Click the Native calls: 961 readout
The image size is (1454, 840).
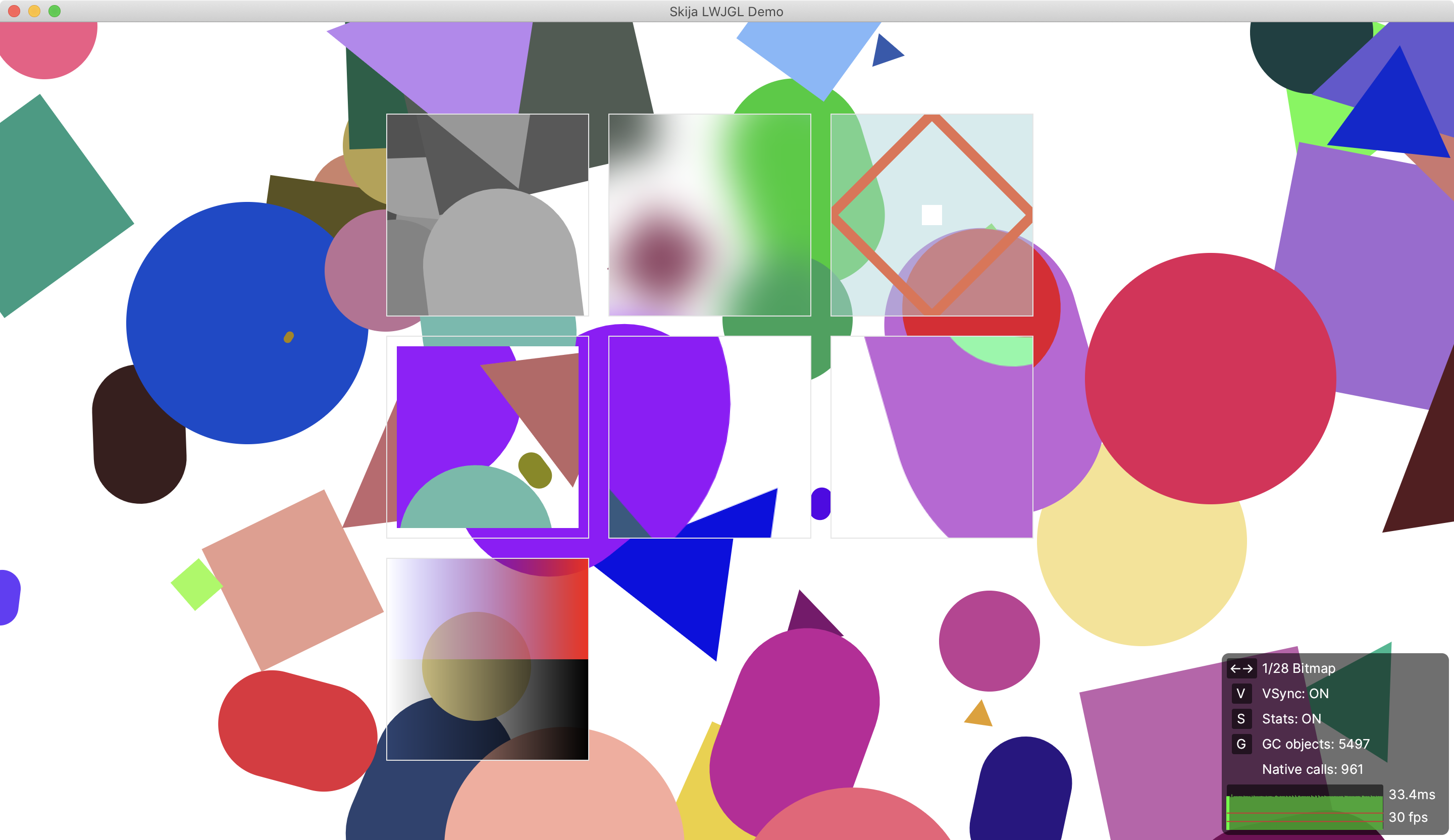[1312, 769]
